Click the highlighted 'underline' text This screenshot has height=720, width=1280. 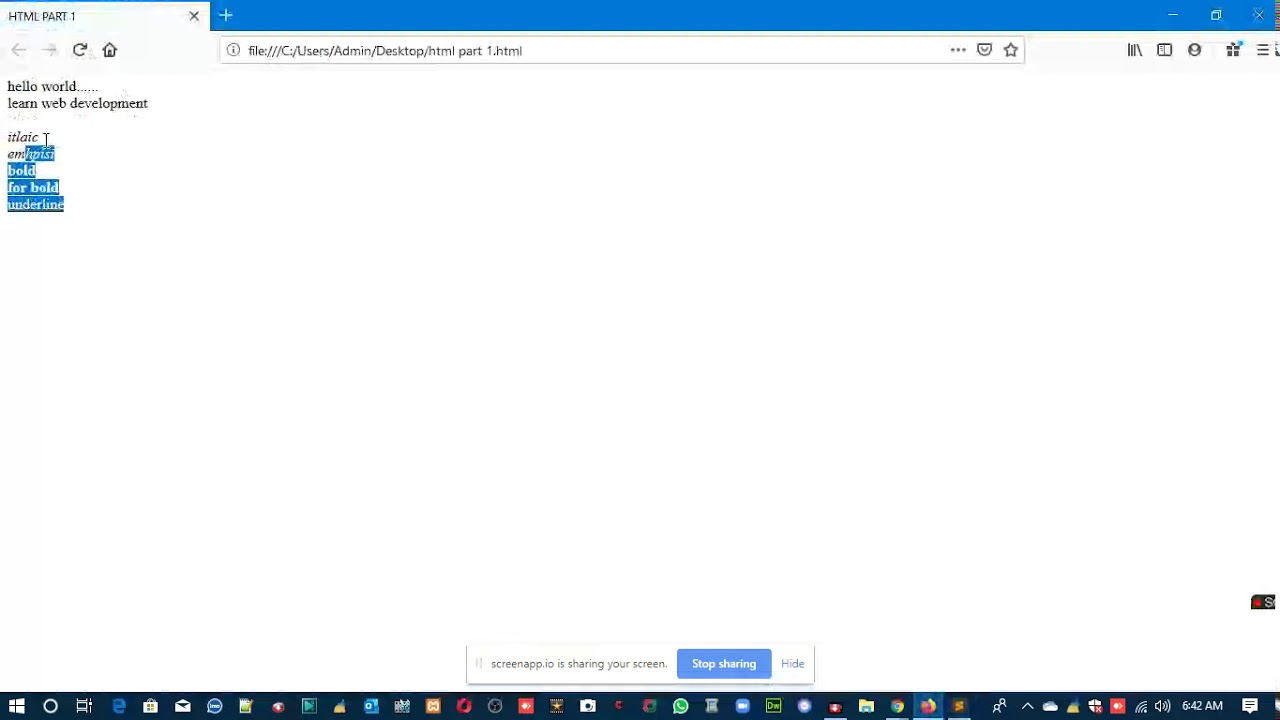pos(35,204)
